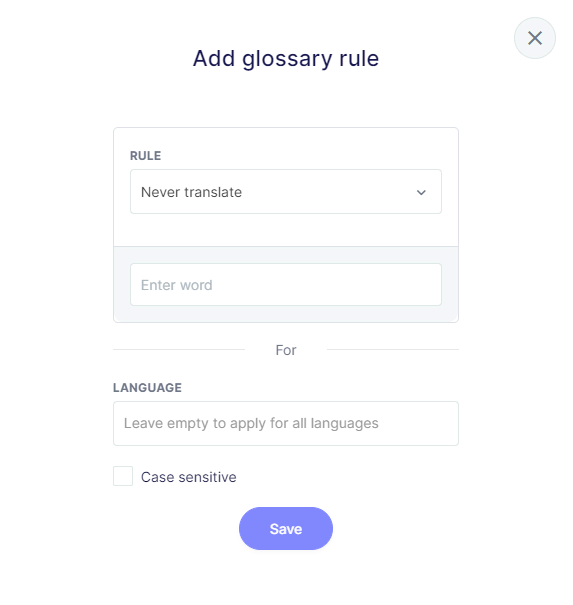
Task: Select the Never translate option text
Action: (191, 192)
